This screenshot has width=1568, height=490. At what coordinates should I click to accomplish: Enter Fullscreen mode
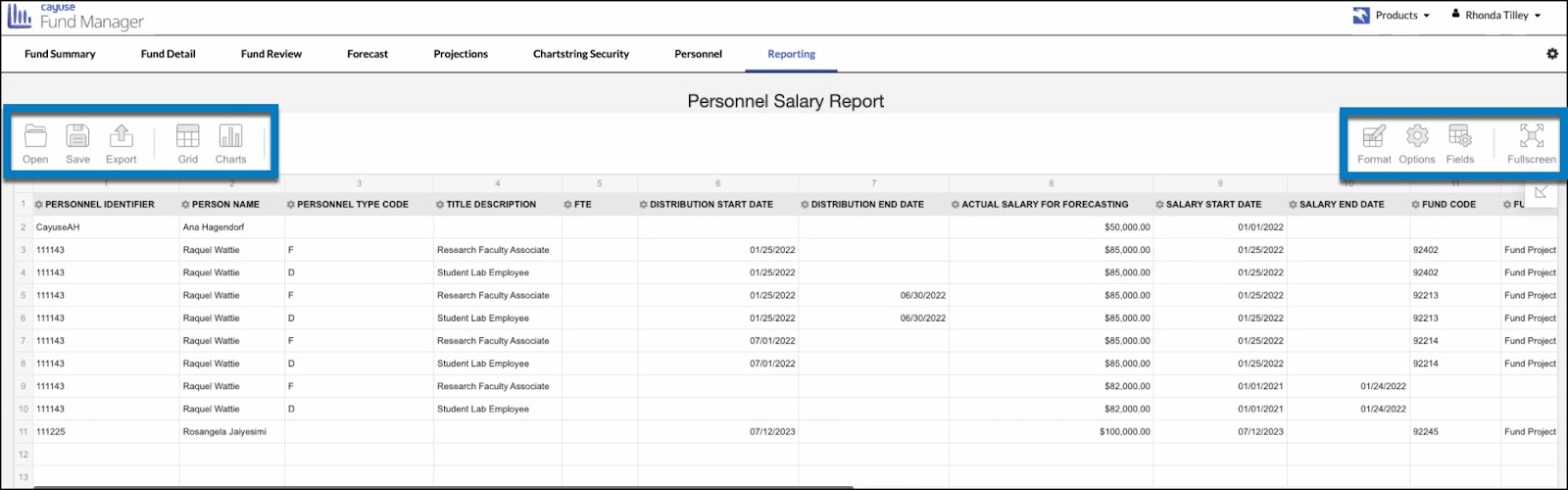(x=1531, y=143)
